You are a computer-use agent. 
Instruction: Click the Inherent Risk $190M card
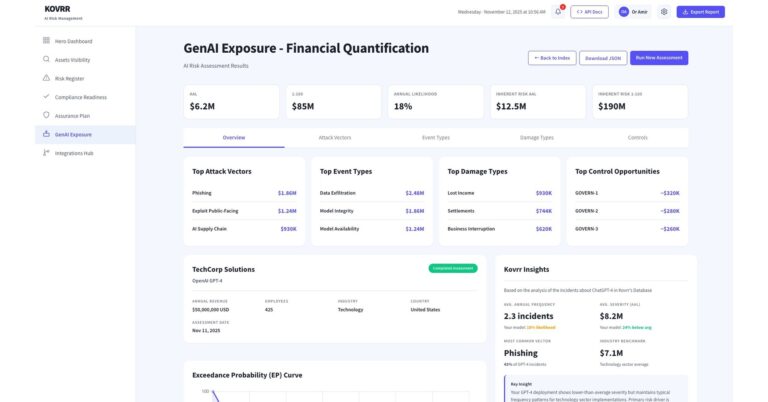640,102
